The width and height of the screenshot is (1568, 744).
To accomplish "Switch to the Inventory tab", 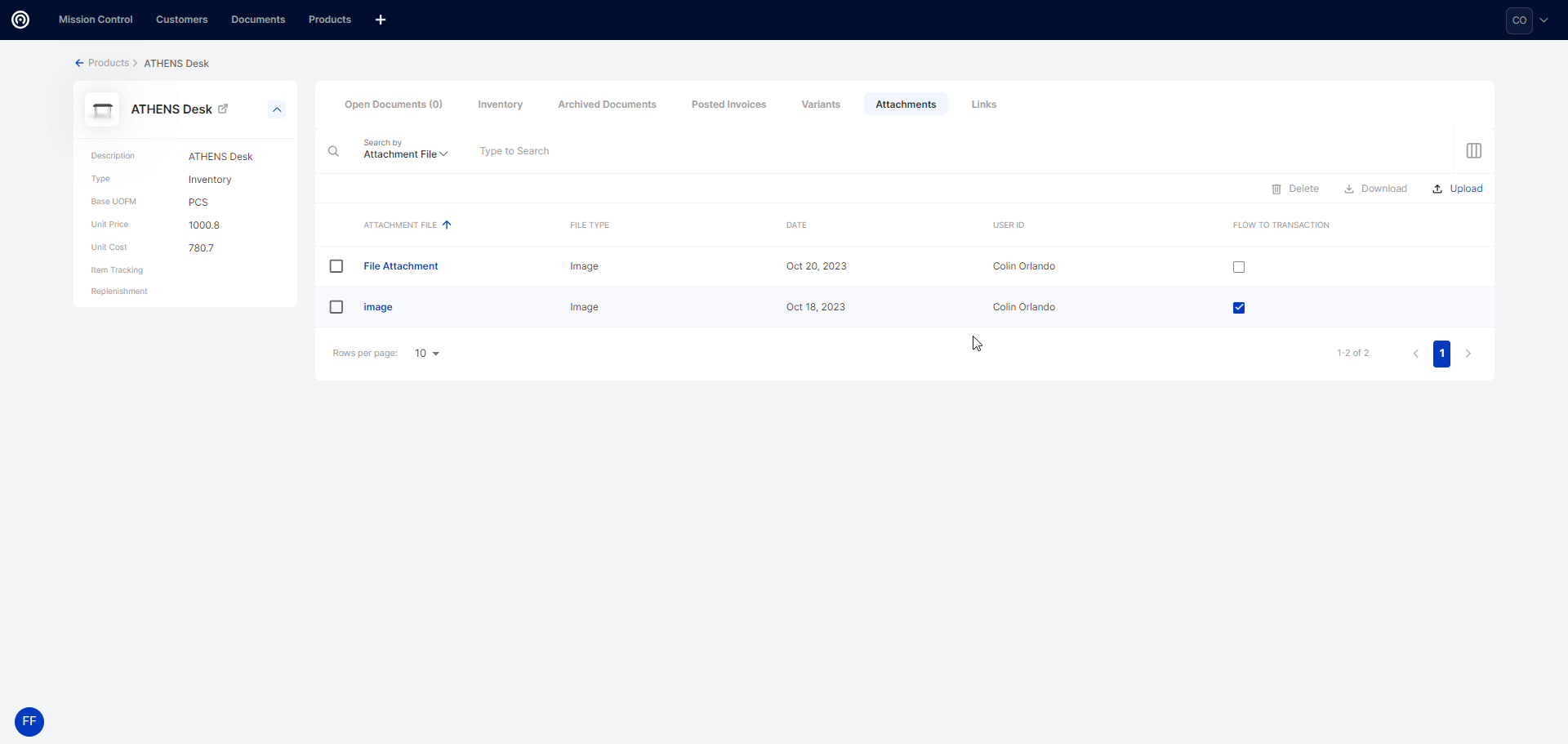I will [500, 105].
